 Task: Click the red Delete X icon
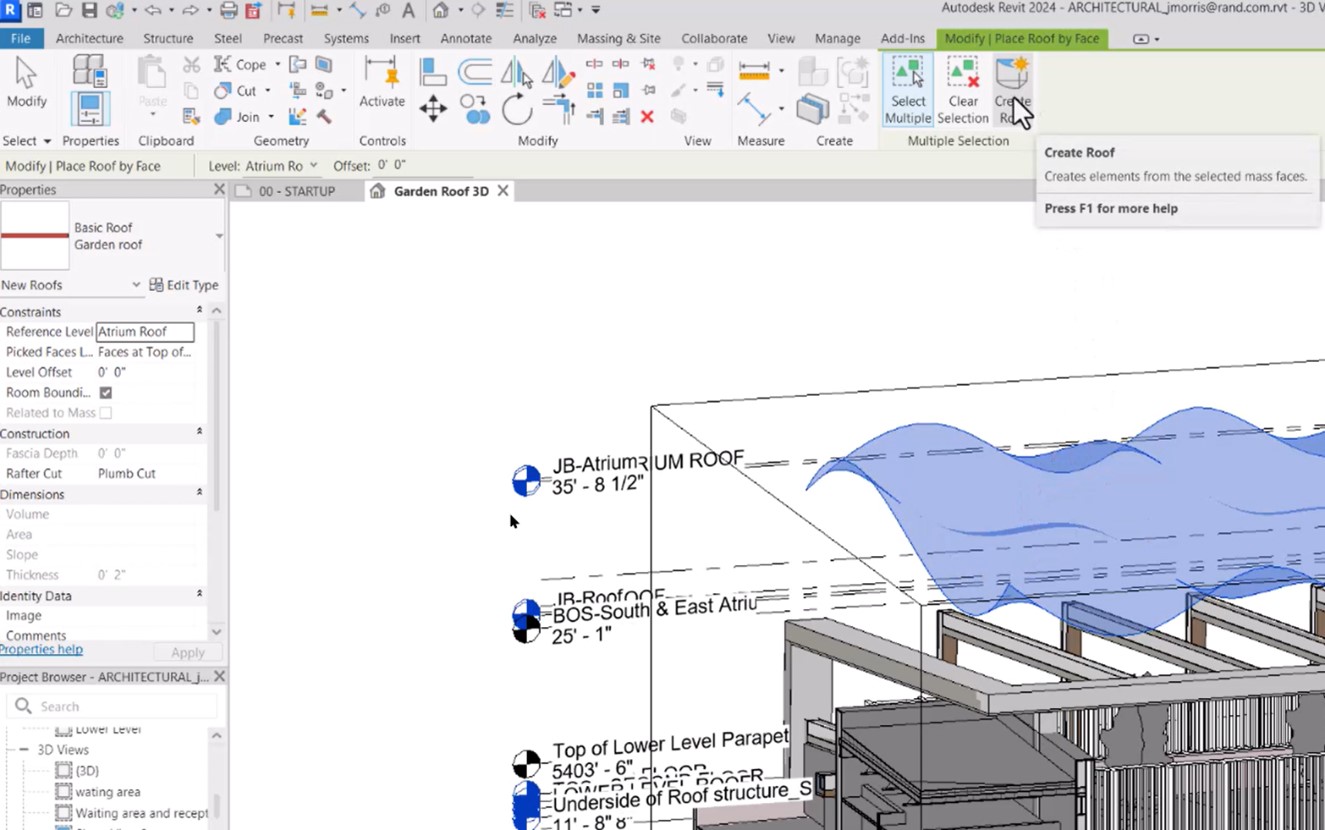click(647, 117)
